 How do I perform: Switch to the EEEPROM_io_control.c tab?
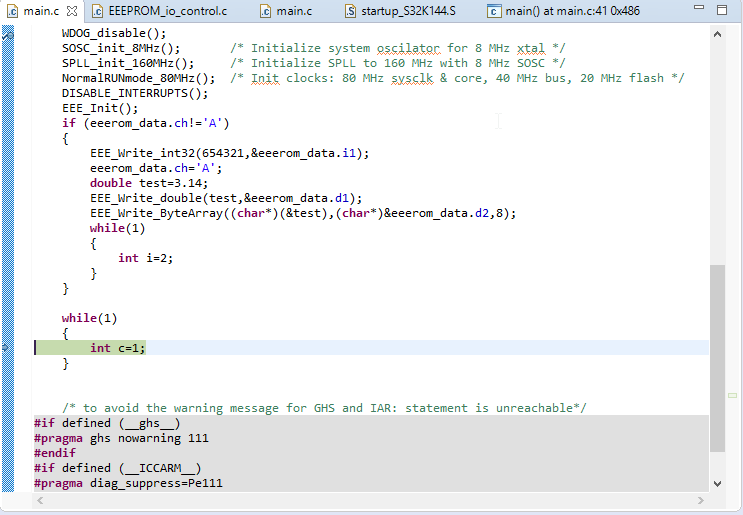[x=160, y=11]
